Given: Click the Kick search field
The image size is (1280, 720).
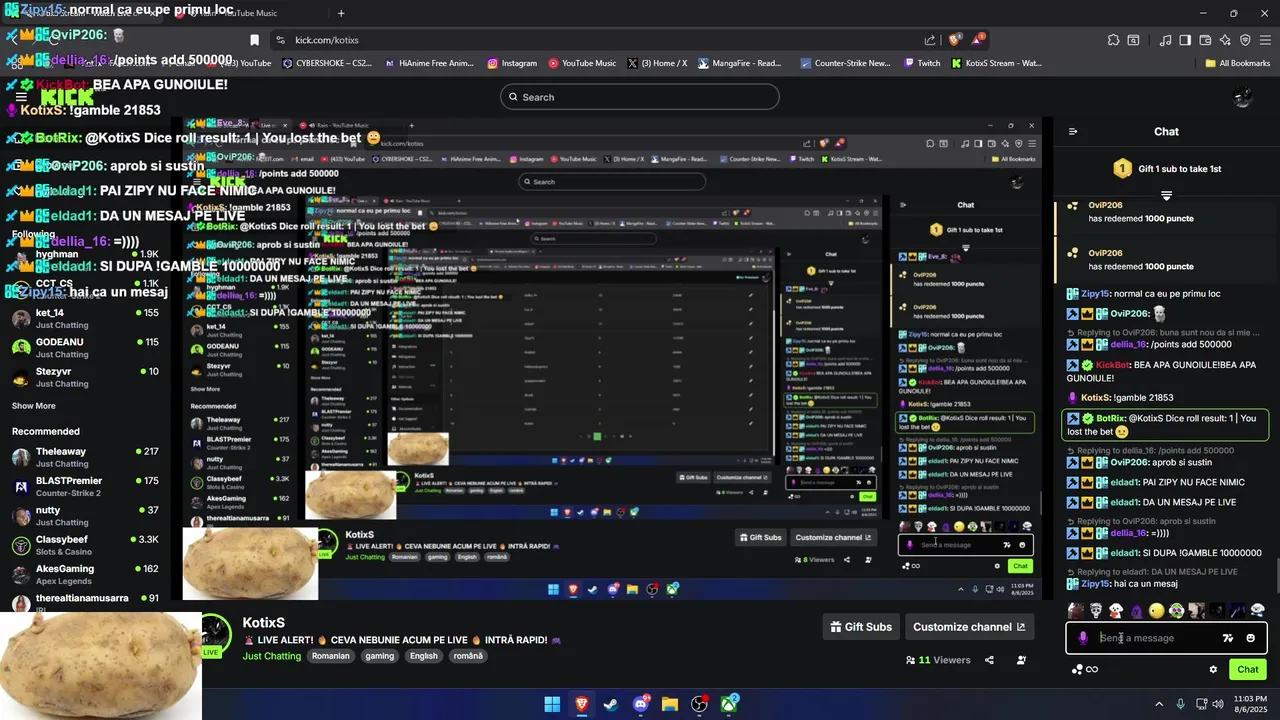Looking at the screenshot, I should [640, 97].
